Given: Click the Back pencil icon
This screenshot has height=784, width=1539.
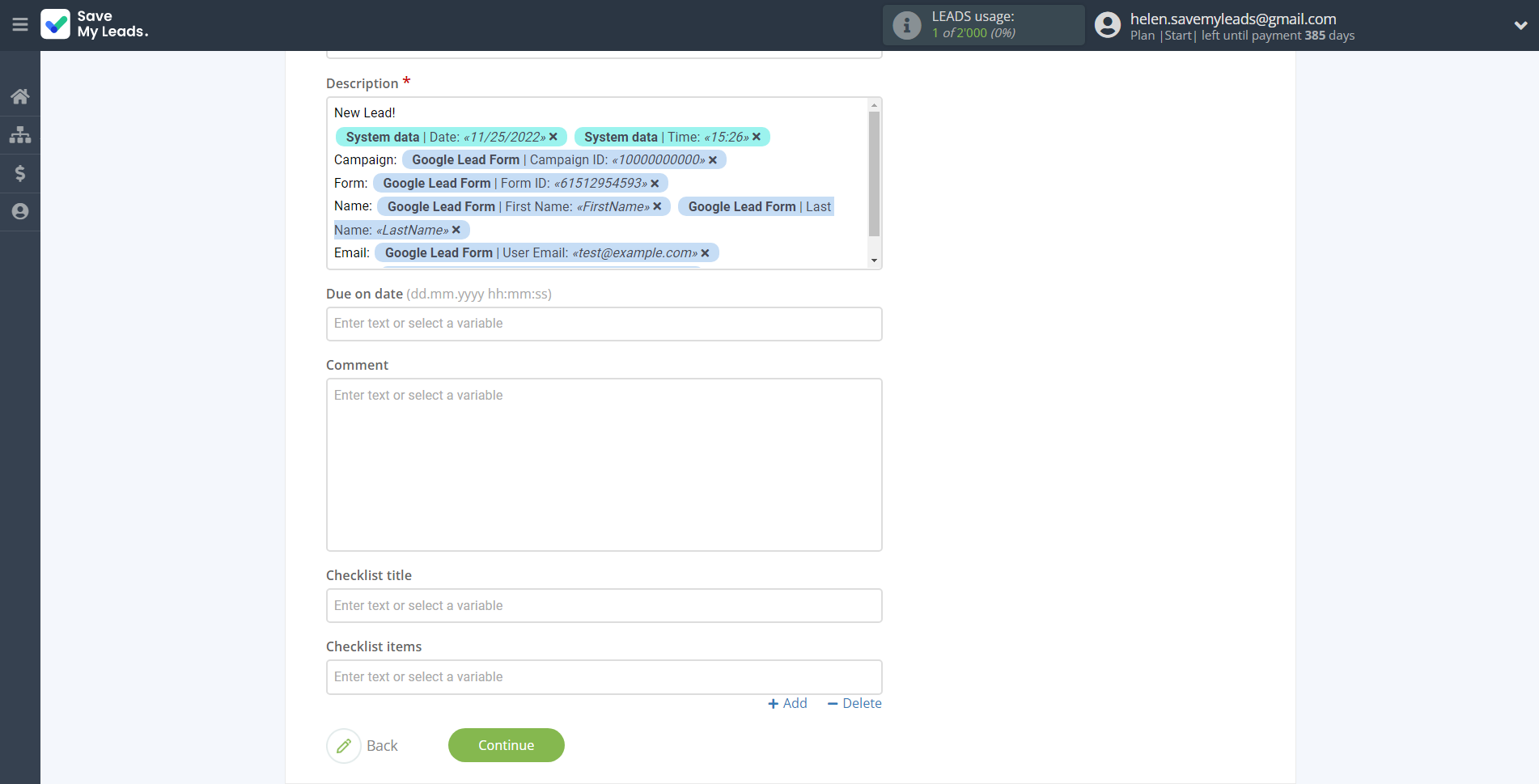Looking at the screenshot, I should pyautogui.click(x=344, y=745).
